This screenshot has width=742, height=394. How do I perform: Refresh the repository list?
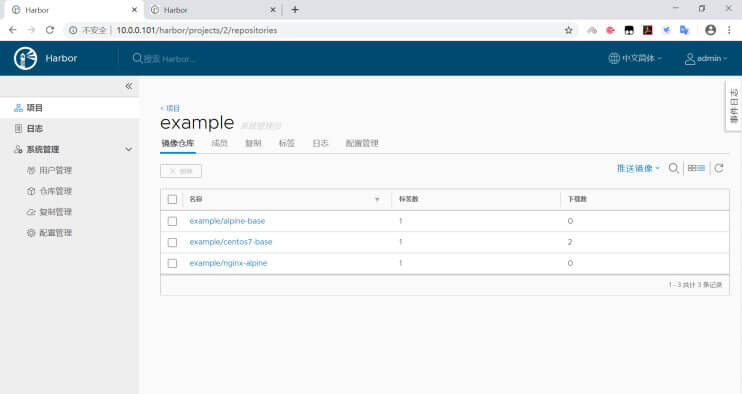719,168
